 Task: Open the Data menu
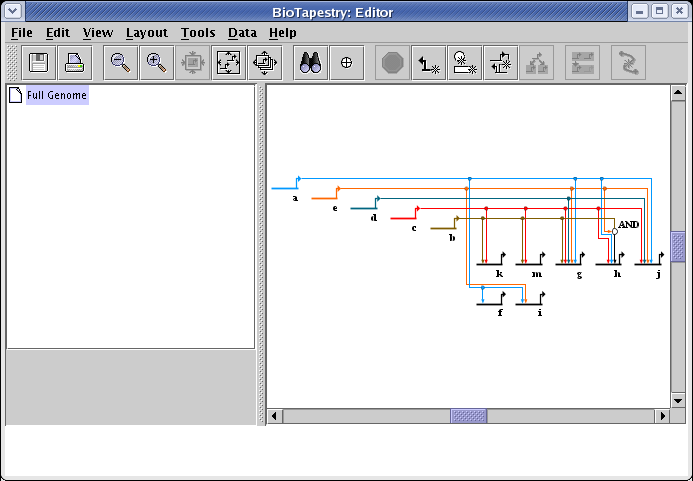[x=242, y=33]
